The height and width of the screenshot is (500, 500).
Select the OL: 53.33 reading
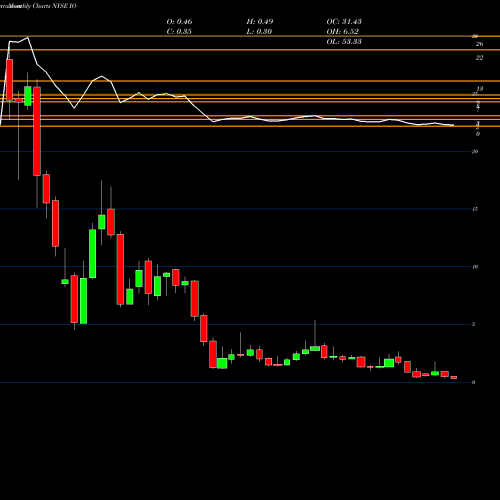click(344, 42)
